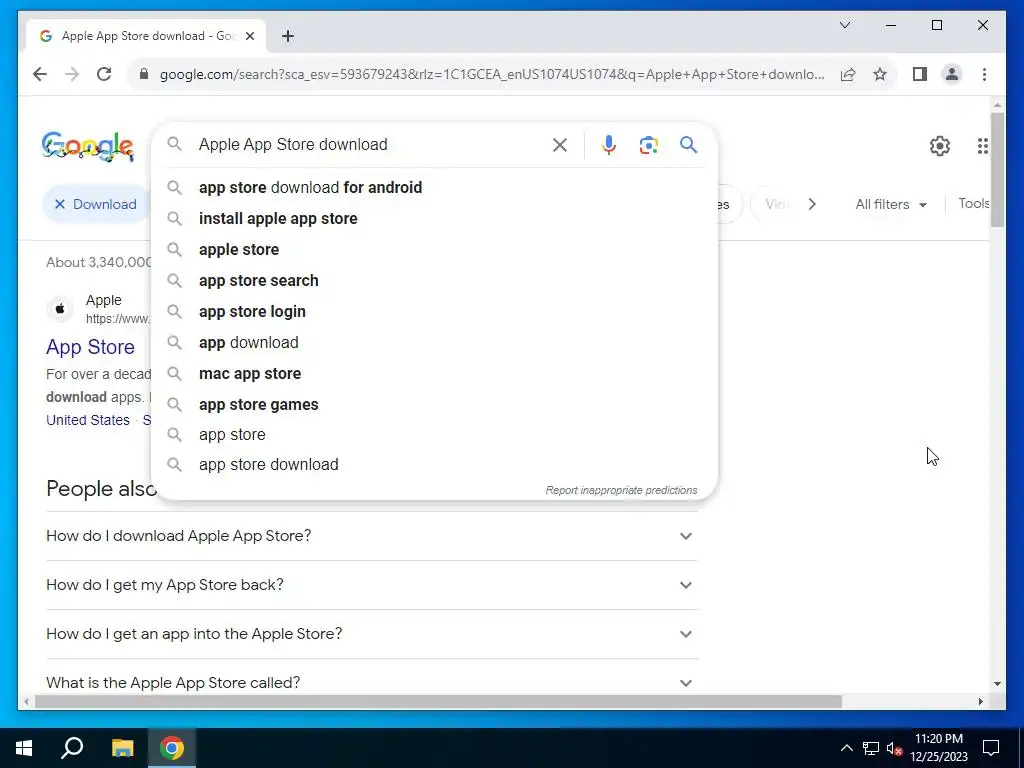Open File Explorer from taskbar

[122, 748]
